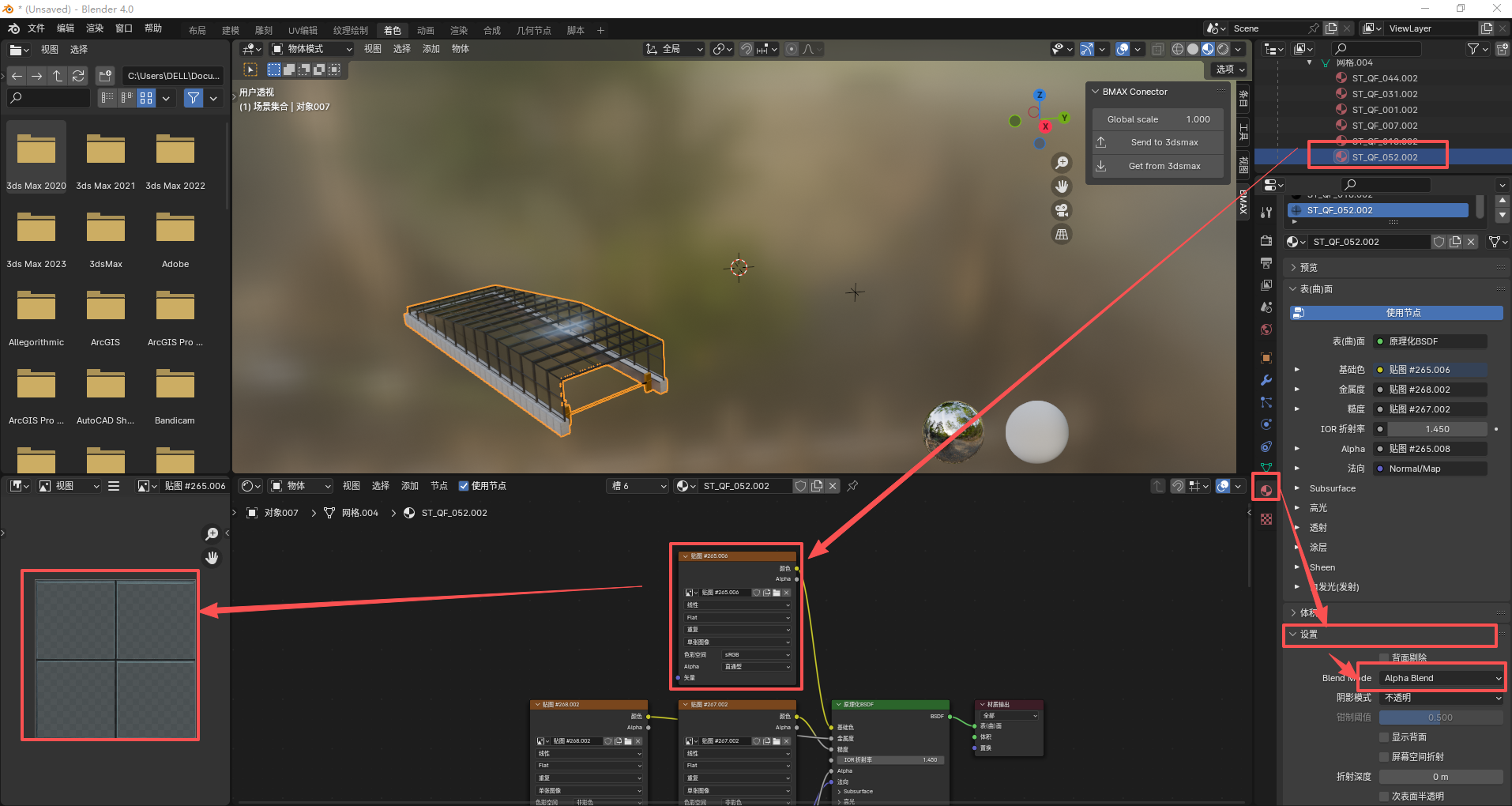Open the Material properties tab icon
1512x806 pixels.
click(x=1266, y=490)
